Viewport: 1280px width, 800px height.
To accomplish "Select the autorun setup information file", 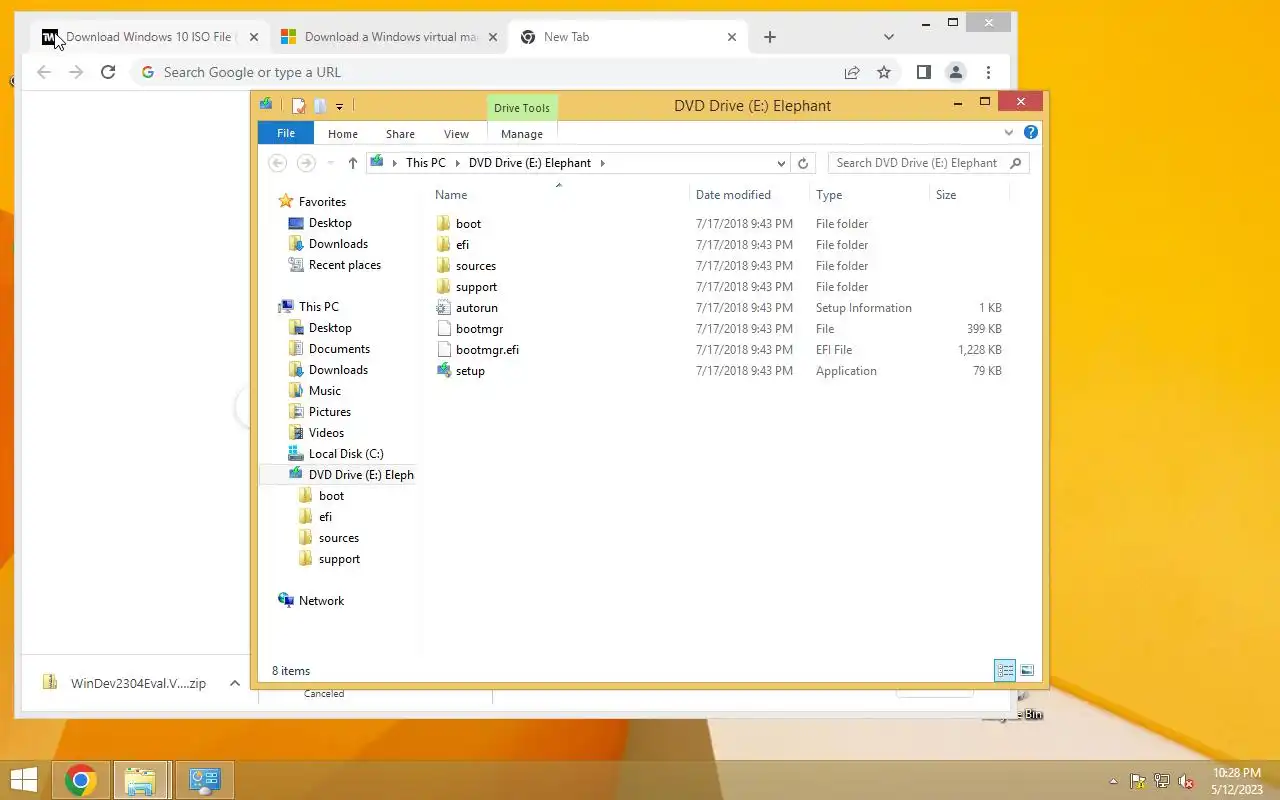I will (476, 308).
